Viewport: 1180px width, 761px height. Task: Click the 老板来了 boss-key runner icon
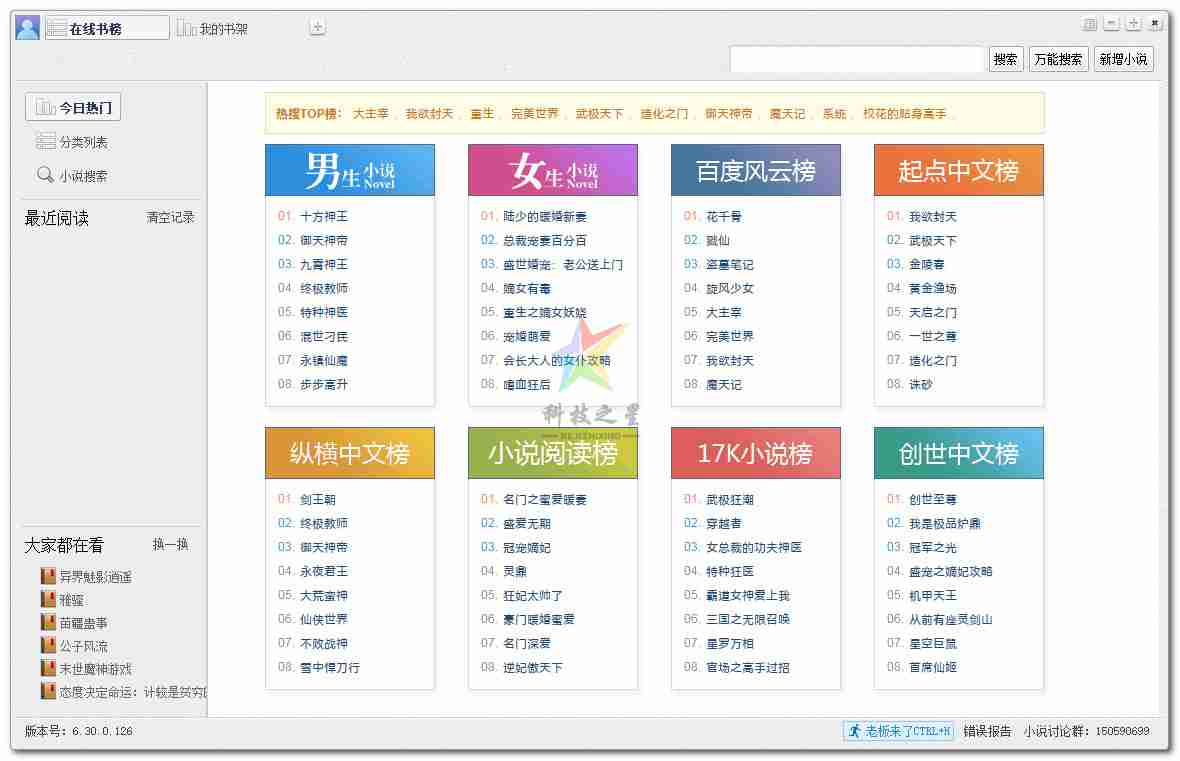click(856, 733)
